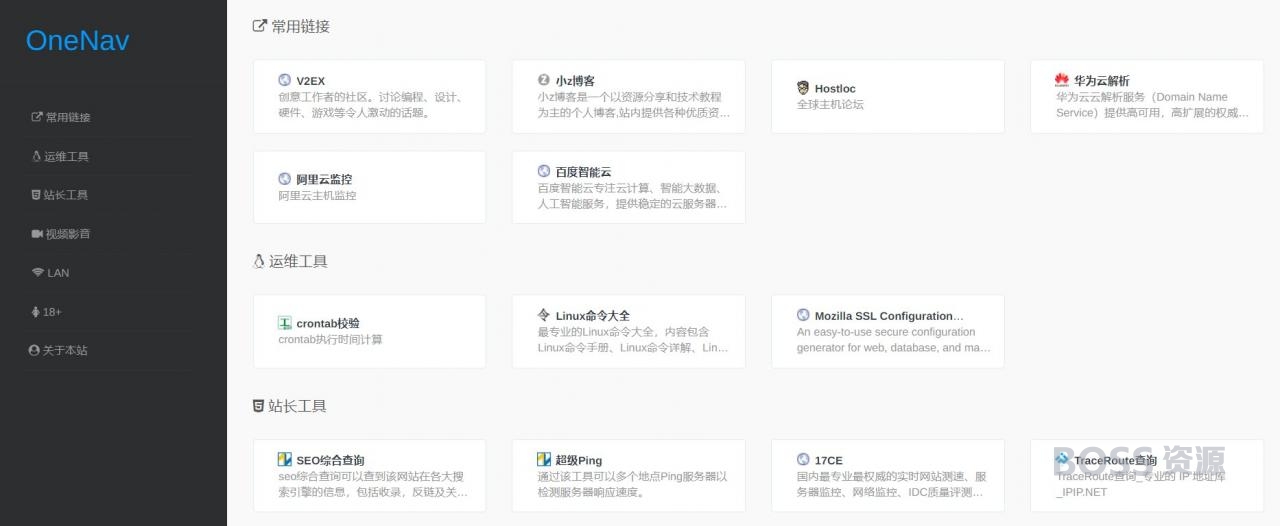Click the 17CE globe favicon

coord(803,460)
